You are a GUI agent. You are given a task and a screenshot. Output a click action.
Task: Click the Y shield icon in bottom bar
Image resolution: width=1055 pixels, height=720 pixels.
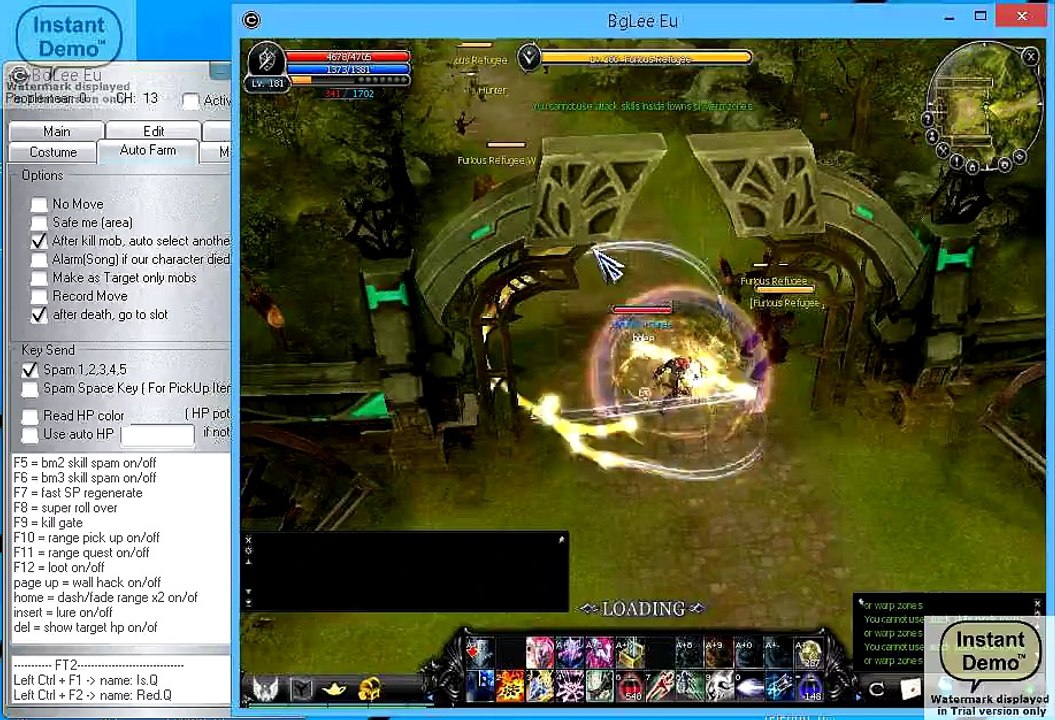click(x=301, y=689)
